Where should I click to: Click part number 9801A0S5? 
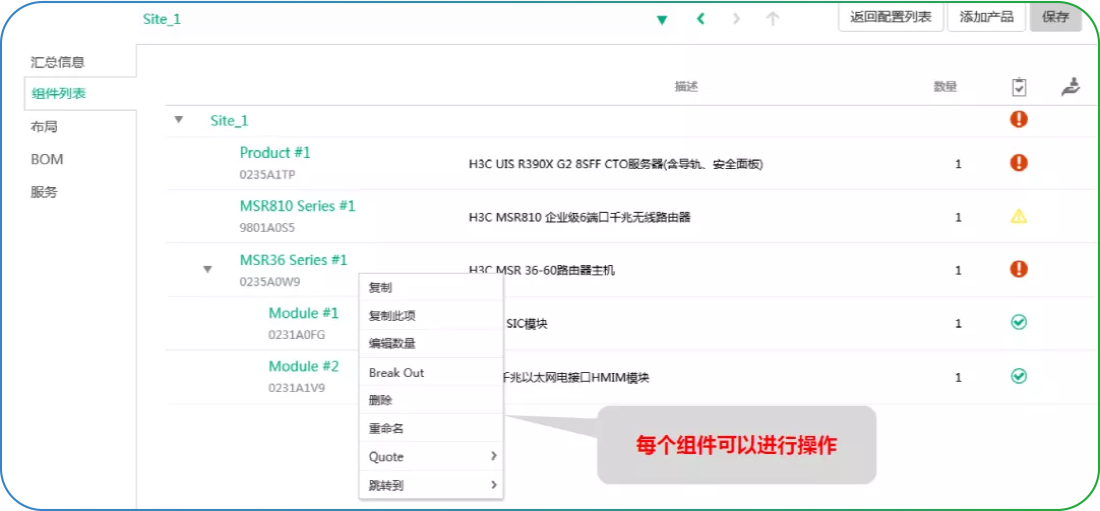tap(267, 227)
